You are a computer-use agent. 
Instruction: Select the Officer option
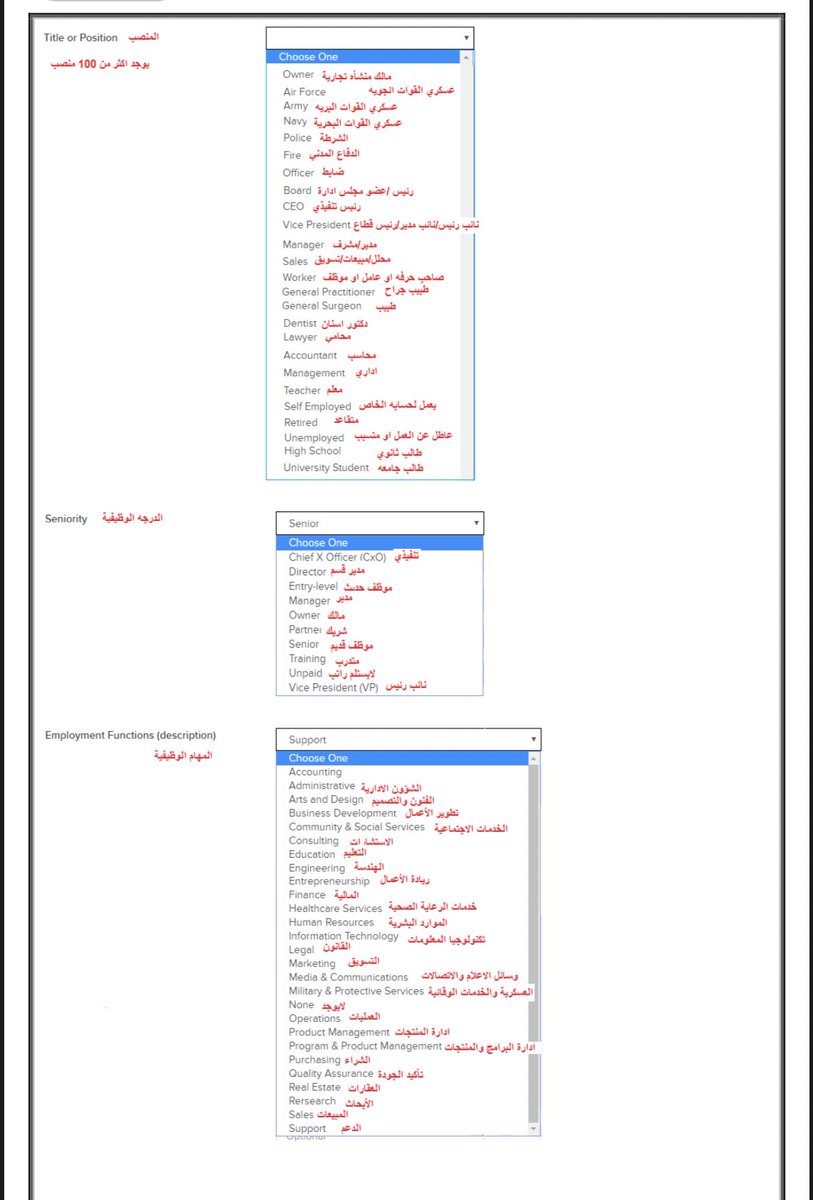298,173
